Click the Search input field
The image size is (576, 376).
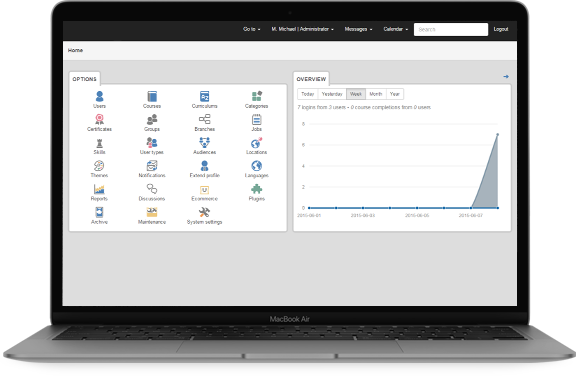click(x=451, y=29)
